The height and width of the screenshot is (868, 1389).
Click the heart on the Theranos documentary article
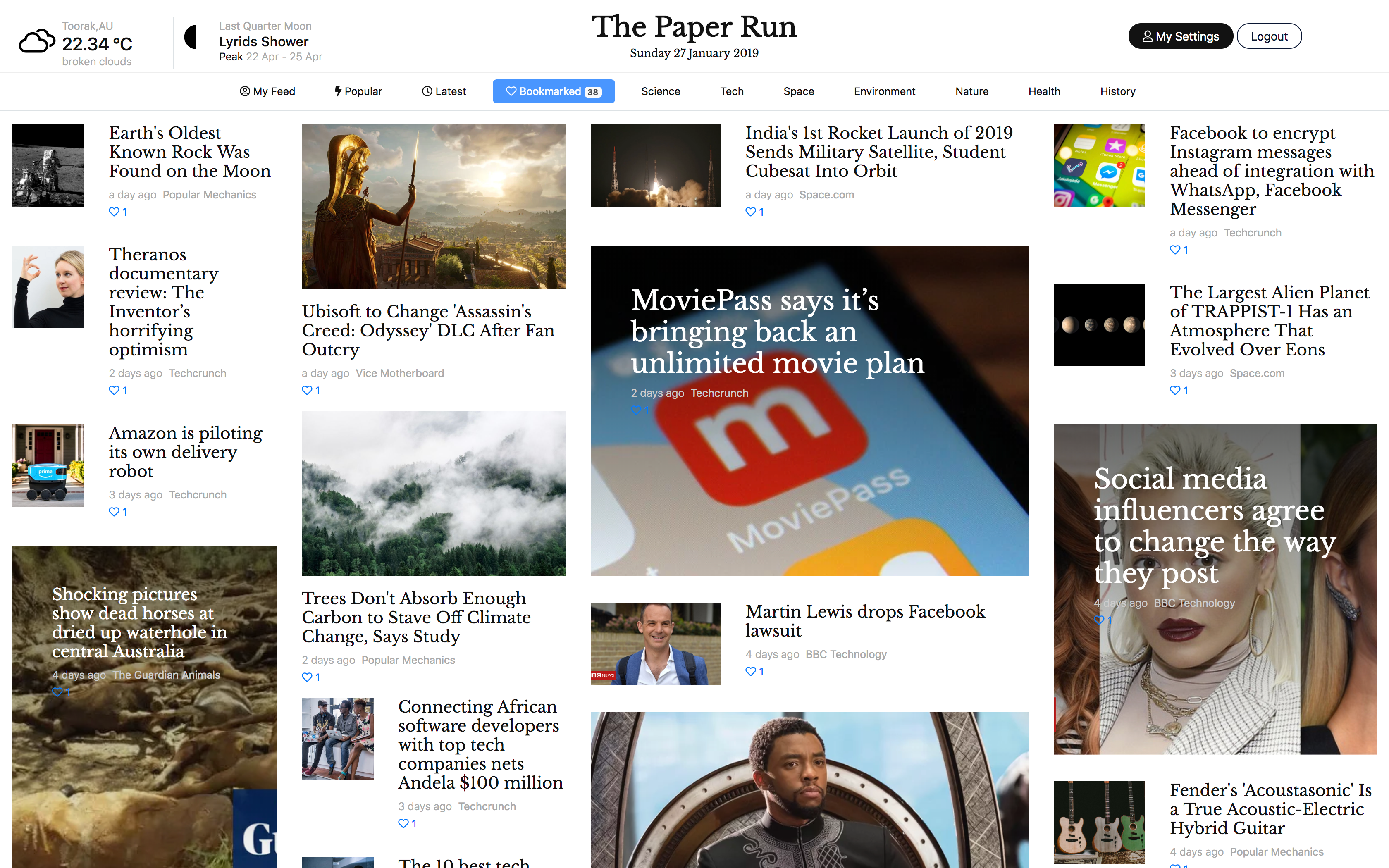[x=113, y=390]
